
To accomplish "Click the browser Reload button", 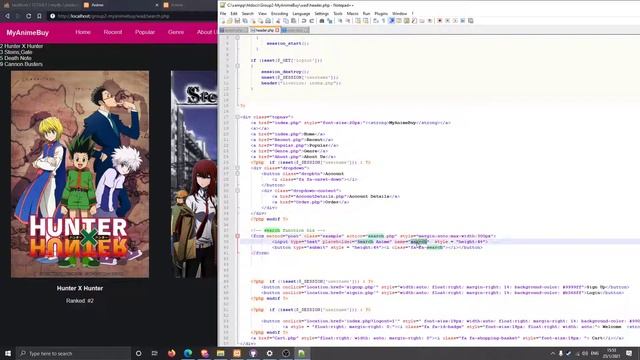I will [28, 16].
